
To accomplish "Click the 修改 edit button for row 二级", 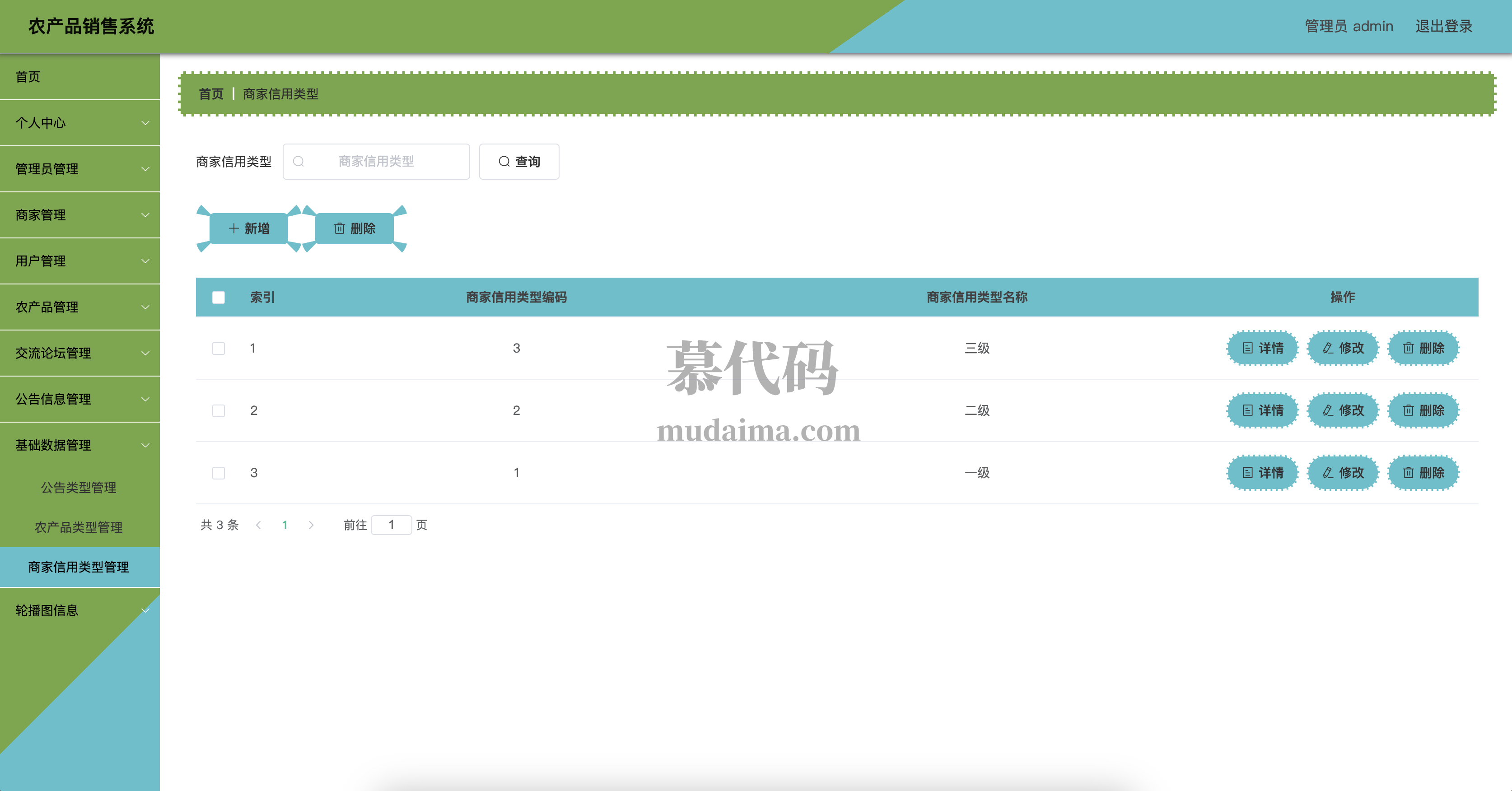I will (1342, 410).
